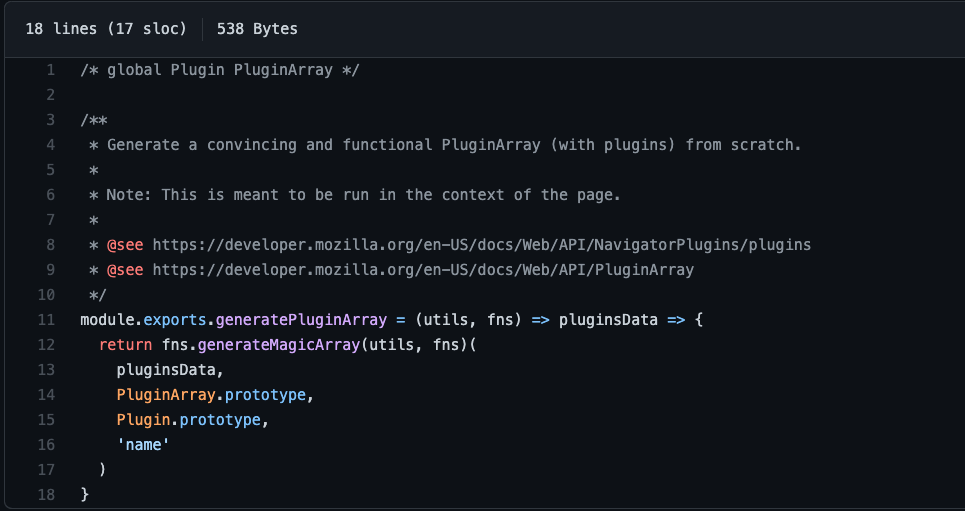The height and width of the screenshot is (511, 965).
Task: Click the '(utils, fns)' parameters on line 11
Action: point(468,320)
